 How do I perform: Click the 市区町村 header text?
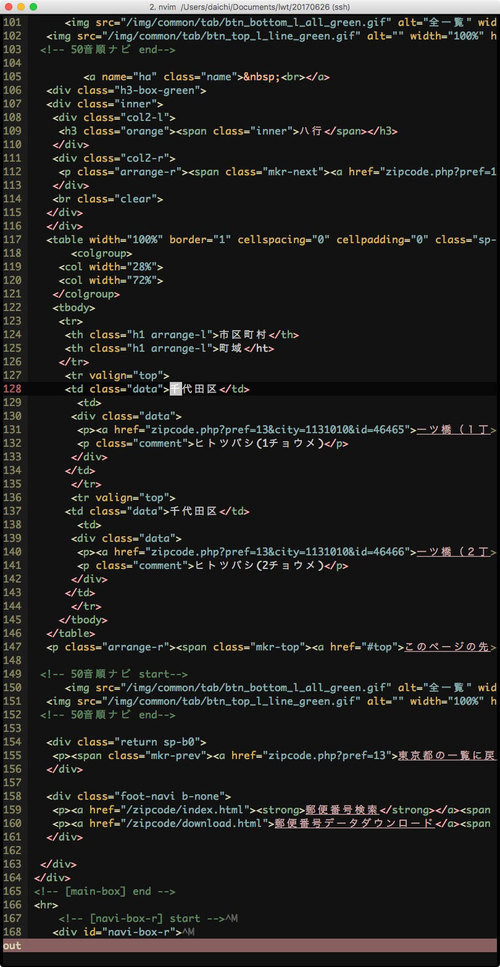coord(244,335)
